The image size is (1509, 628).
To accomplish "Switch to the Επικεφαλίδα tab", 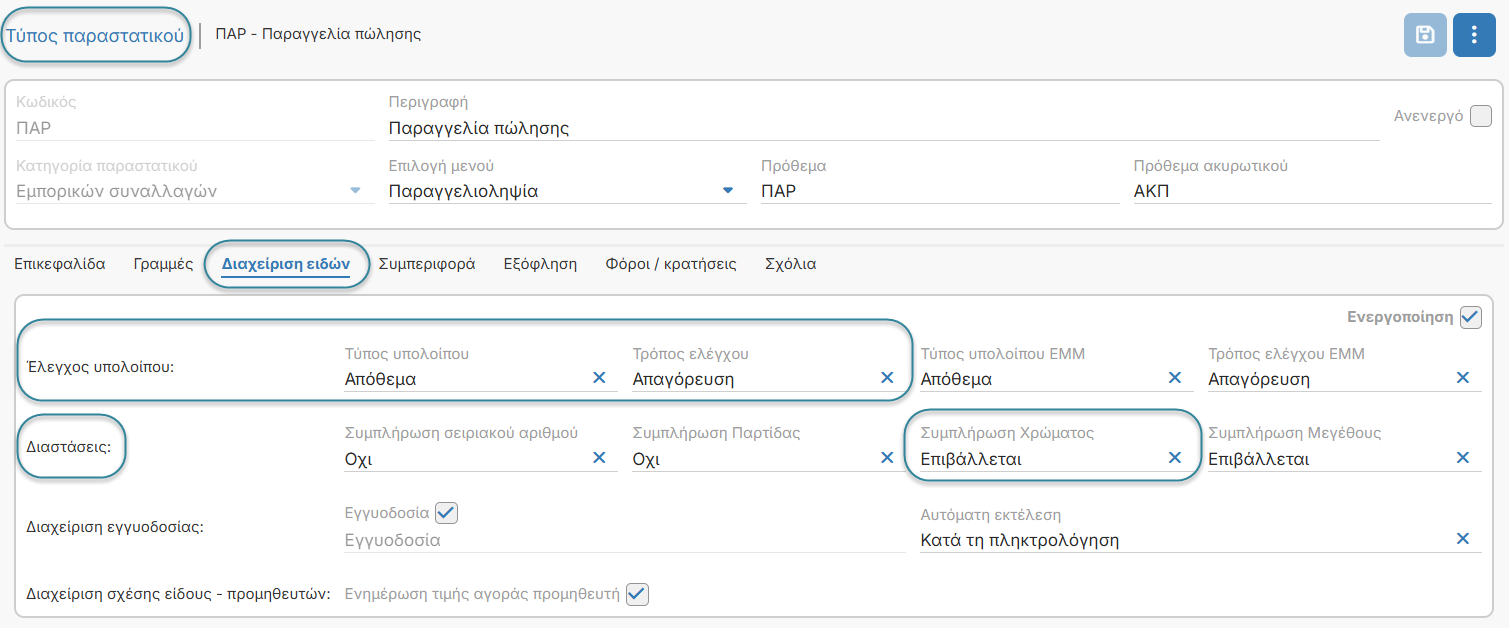I will click(x=60, y=264).
